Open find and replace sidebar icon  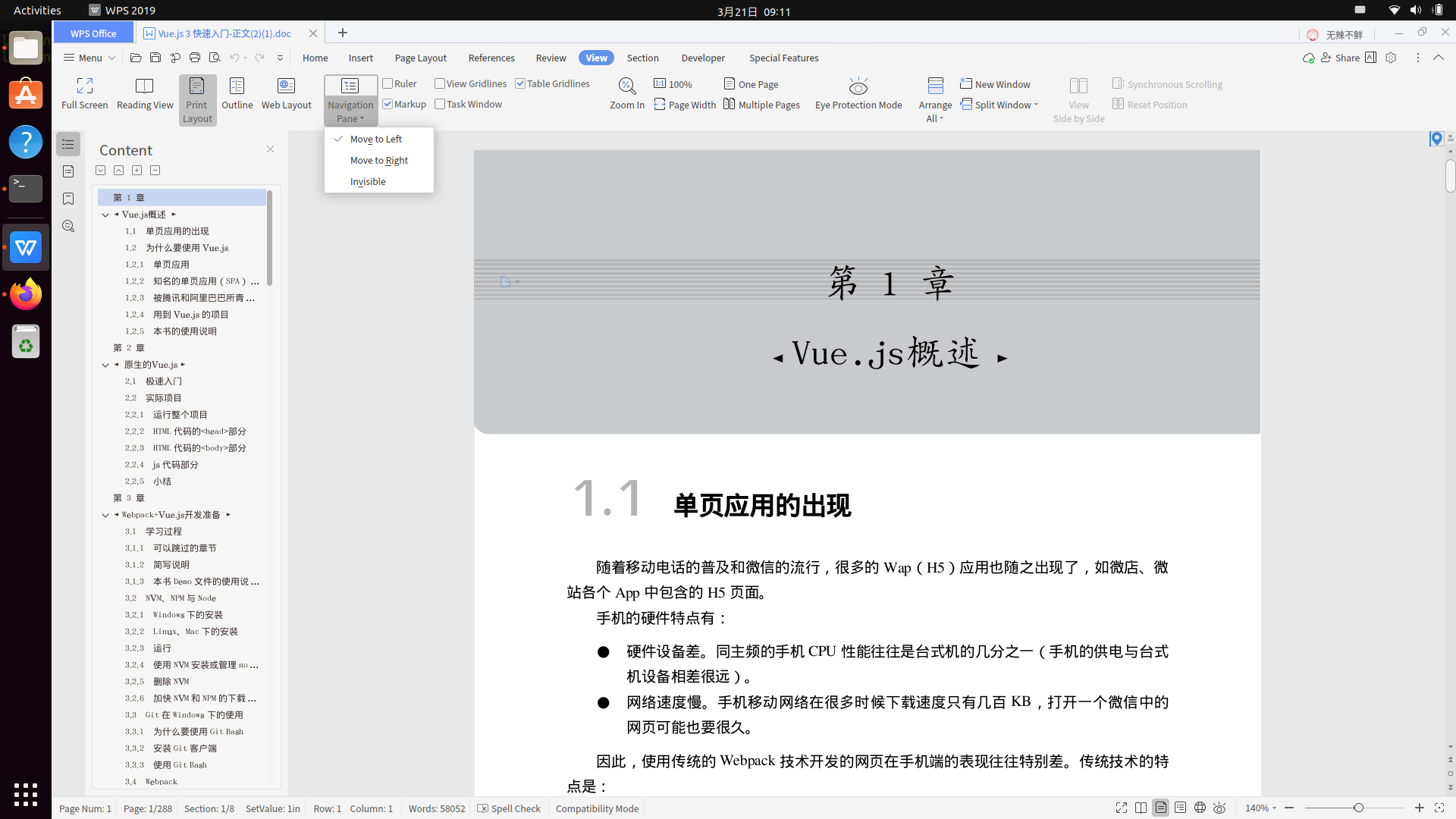[x=68, y=226]
